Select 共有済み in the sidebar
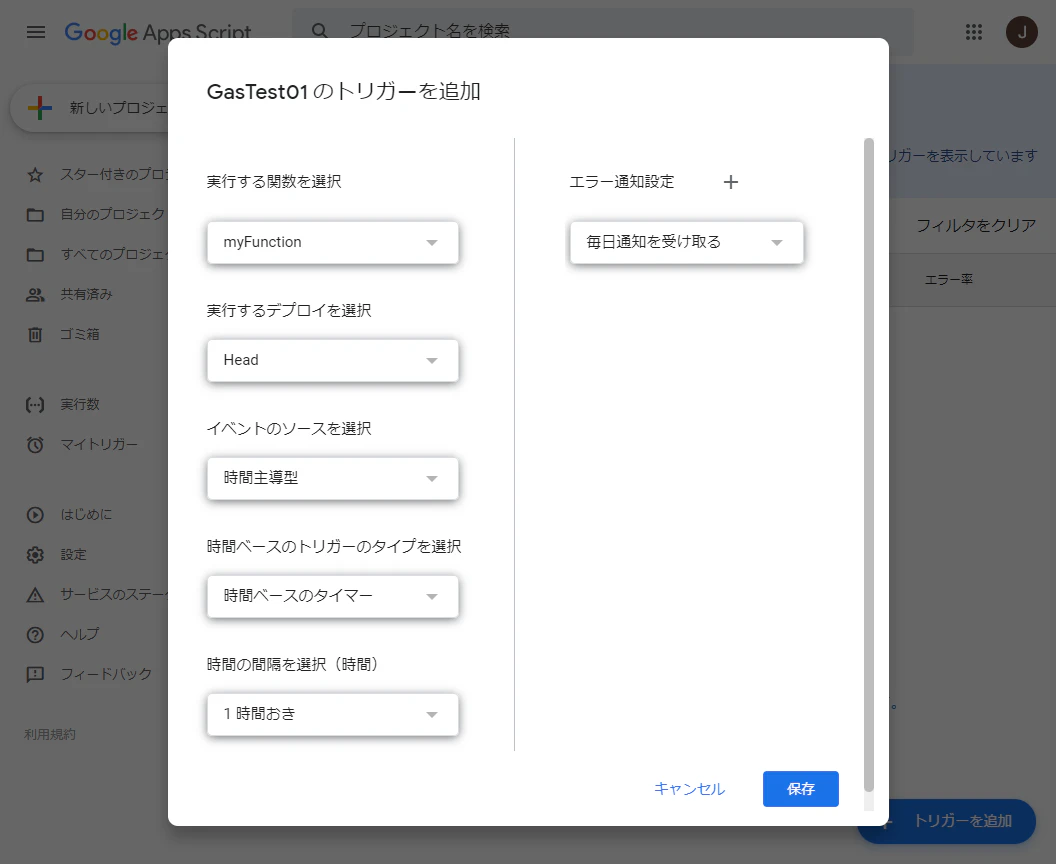 tap(86, 294)
